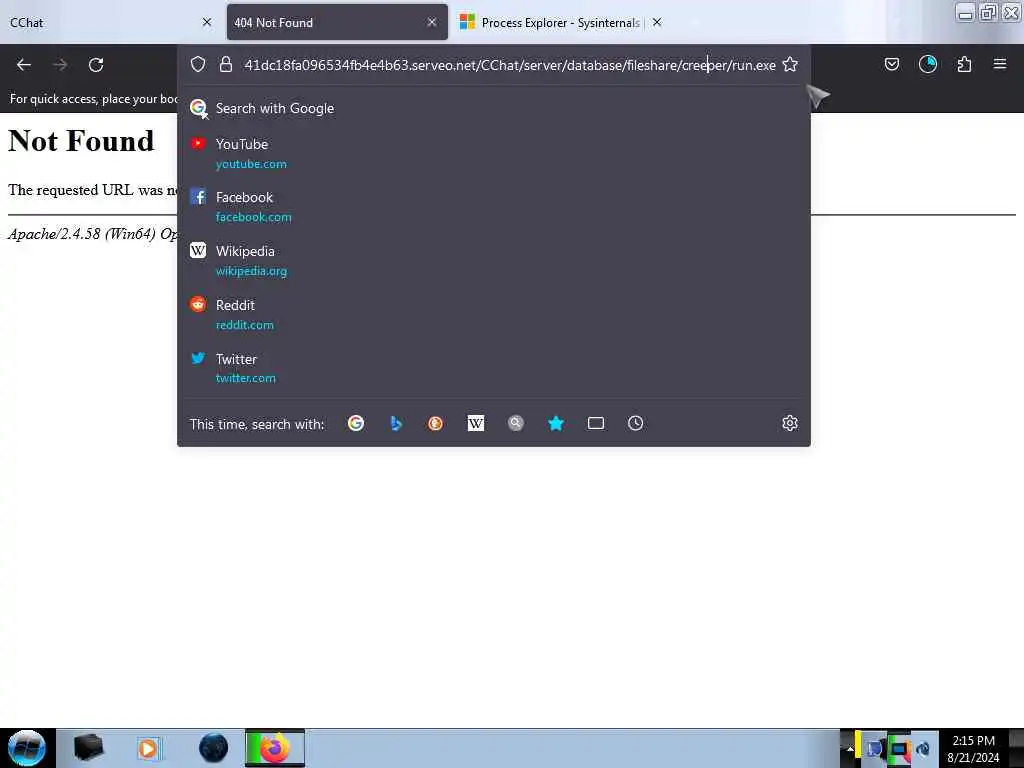
Task: Close the 404 Not Found tab
Action: coord(432,22)
